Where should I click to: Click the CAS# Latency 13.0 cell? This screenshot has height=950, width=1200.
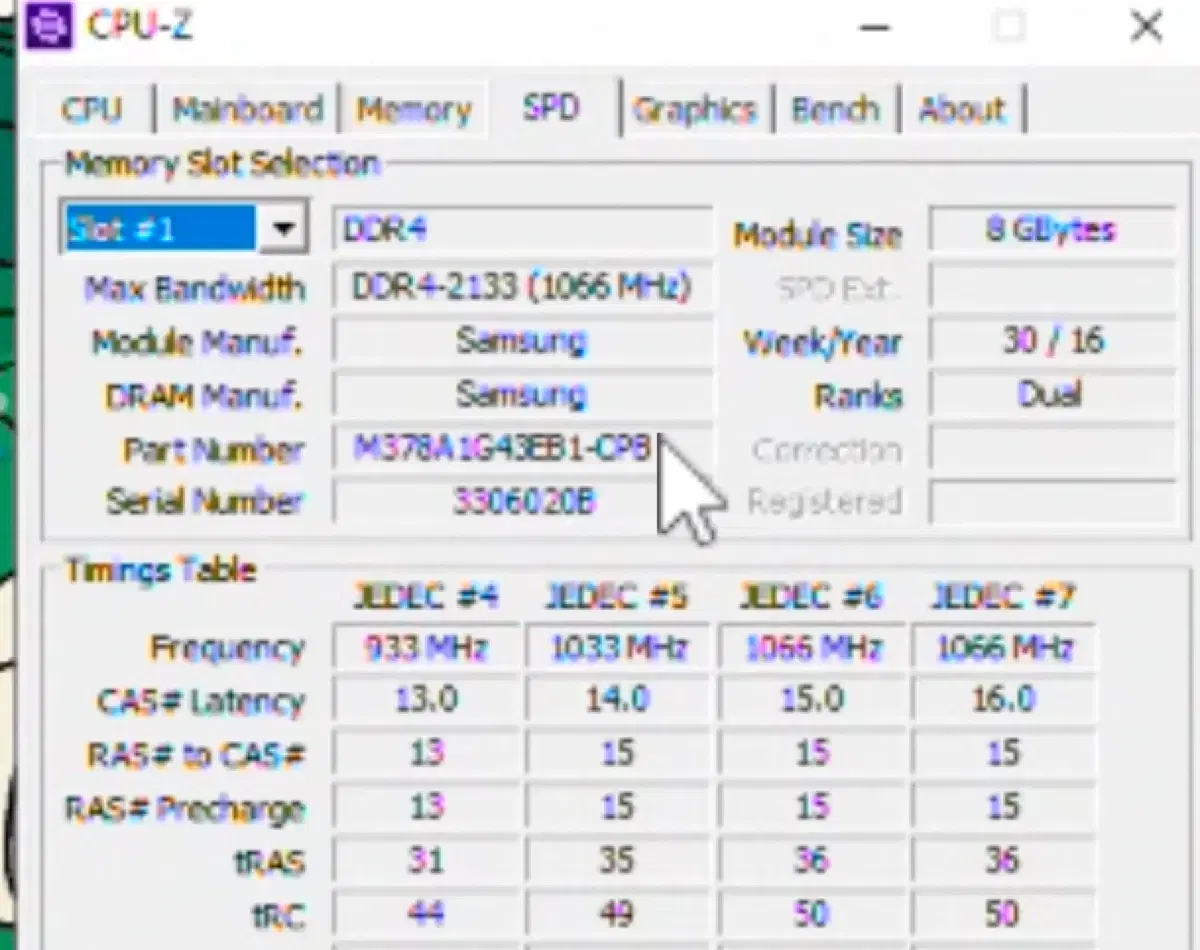pos(426,700)
